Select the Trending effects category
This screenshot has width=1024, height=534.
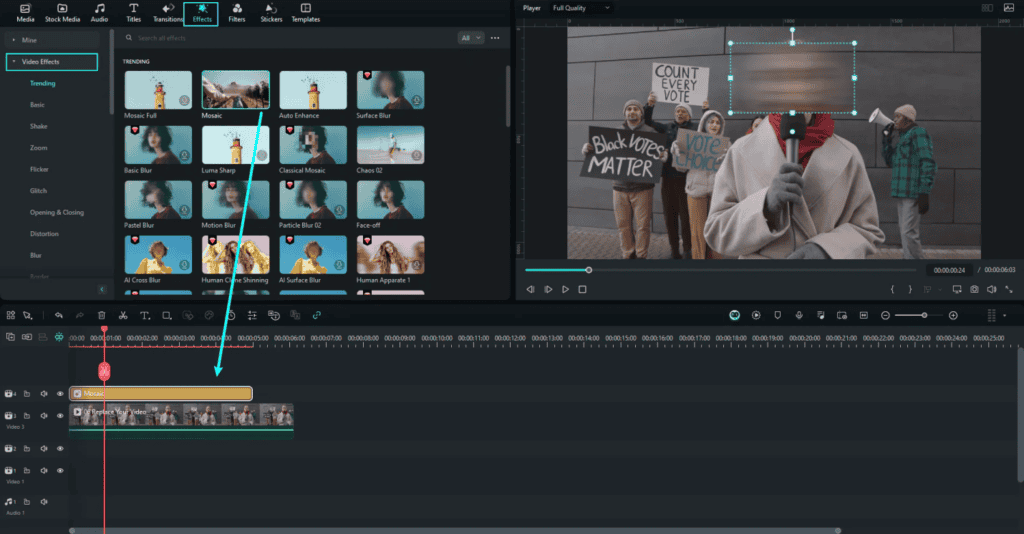(42, 84)
